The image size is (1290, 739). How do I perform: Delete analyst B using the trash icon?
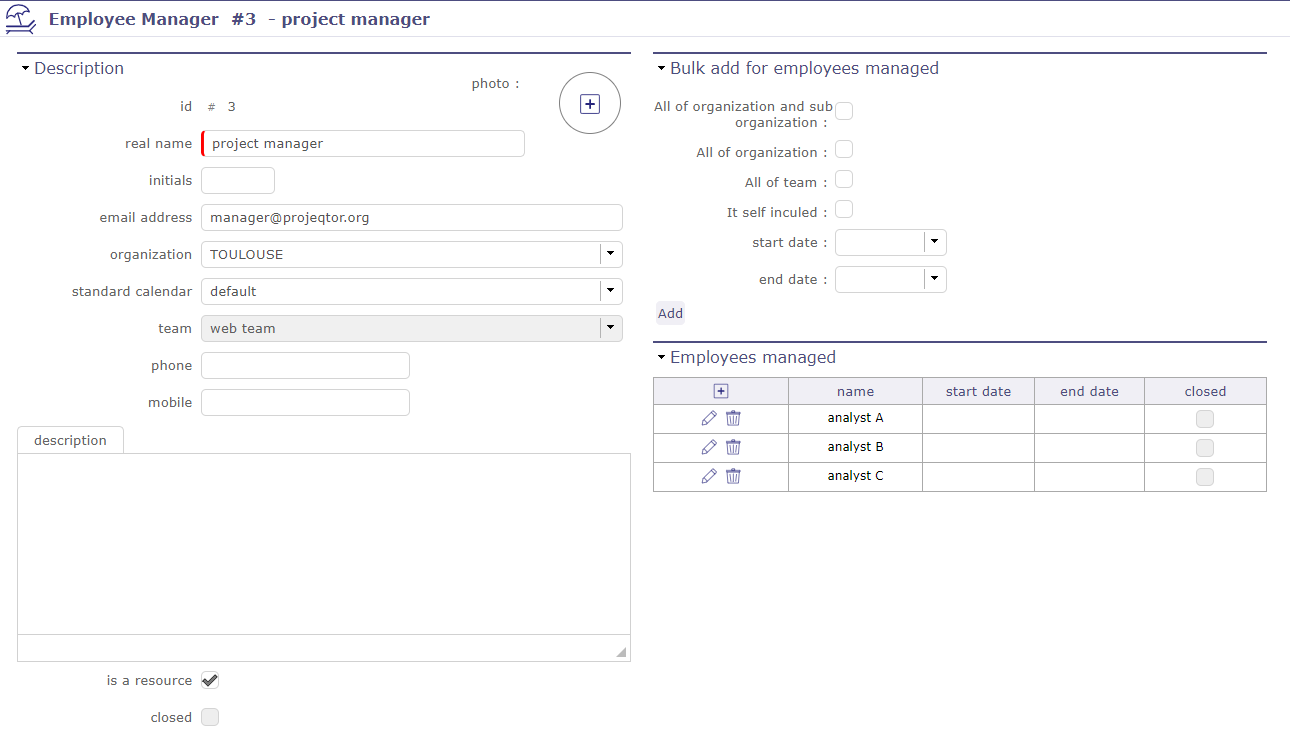733,447
